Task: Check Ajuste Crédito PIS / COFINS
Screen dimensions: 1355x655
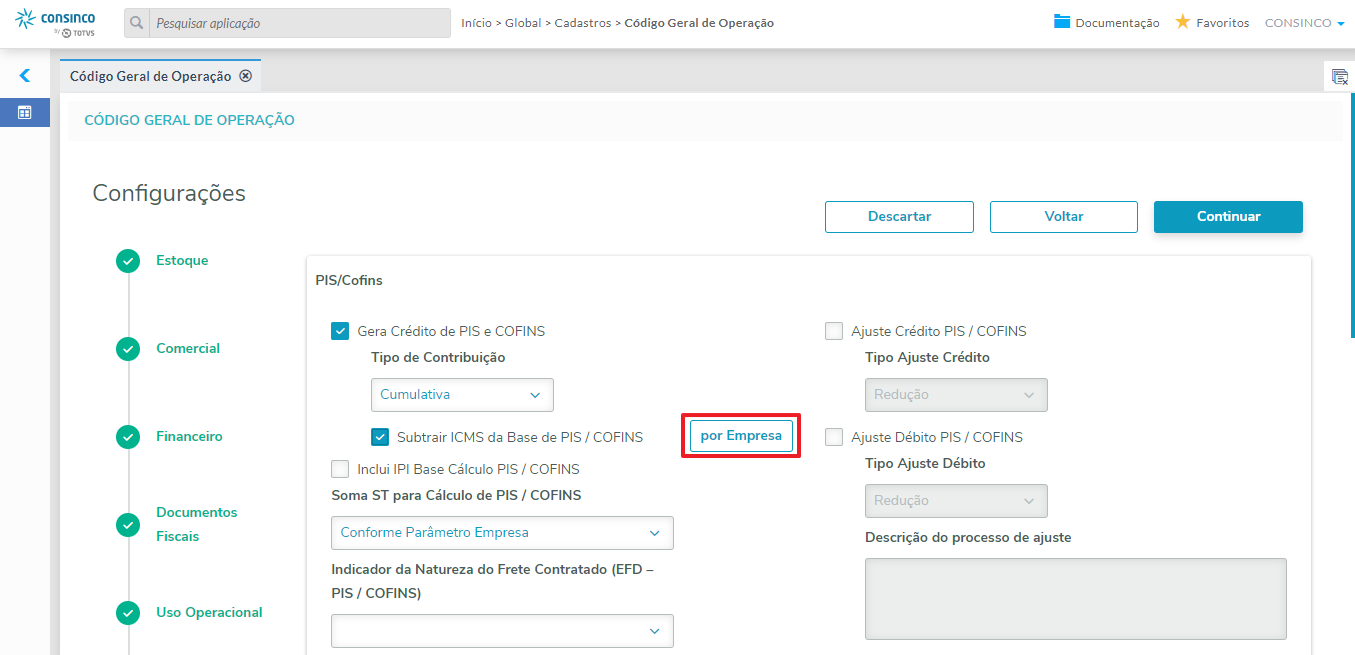Action: [834, 331]
